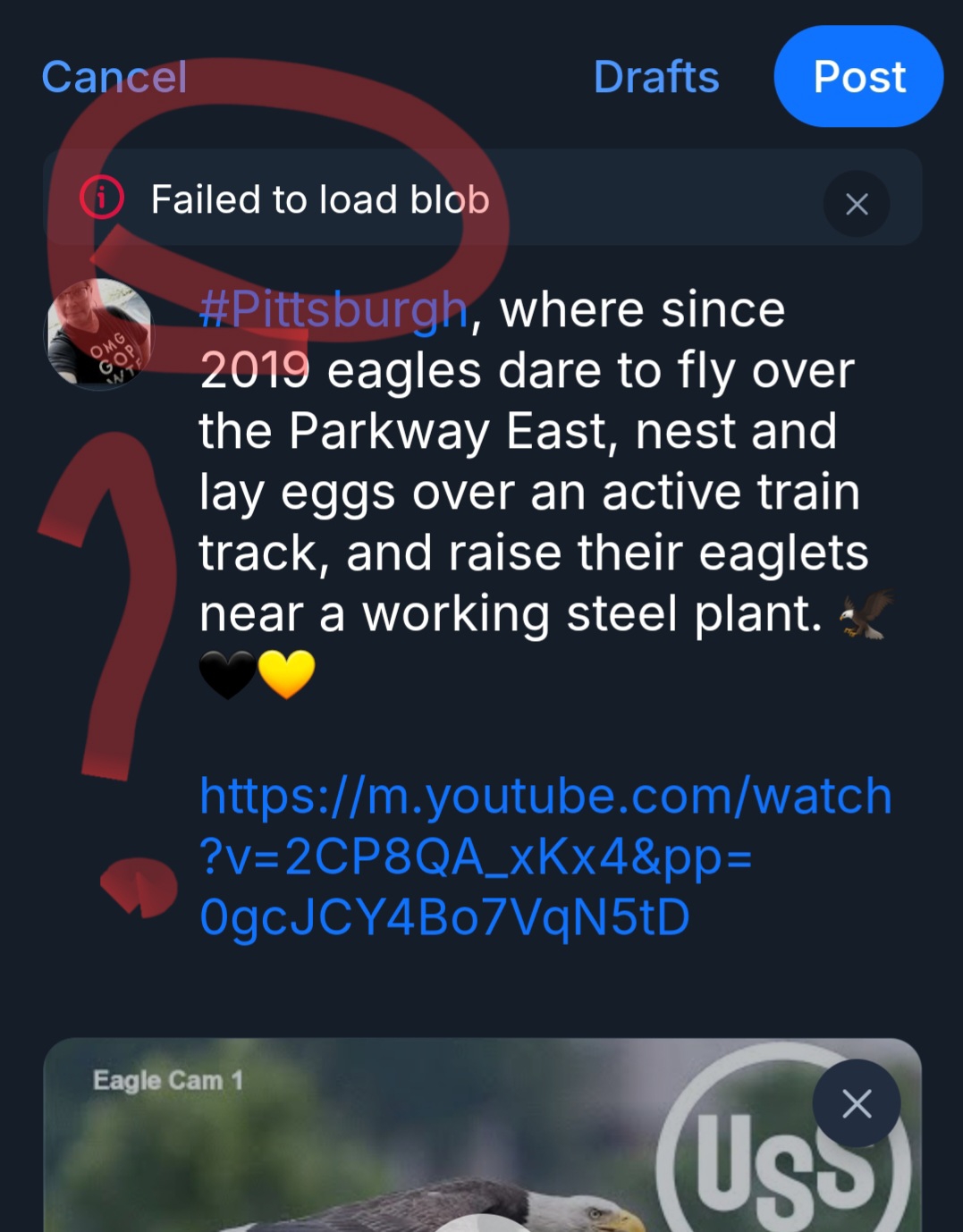Open the Drafts list
Image resolution: width=963 pixels, height=1232 pixels.
656,77
